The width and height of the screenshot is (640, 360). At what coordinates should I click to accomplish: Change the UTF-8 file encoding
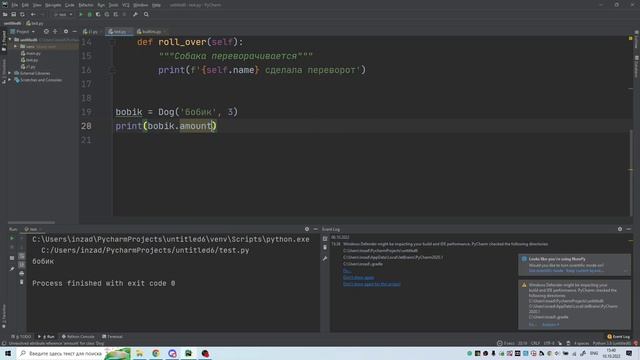[549, 343]
